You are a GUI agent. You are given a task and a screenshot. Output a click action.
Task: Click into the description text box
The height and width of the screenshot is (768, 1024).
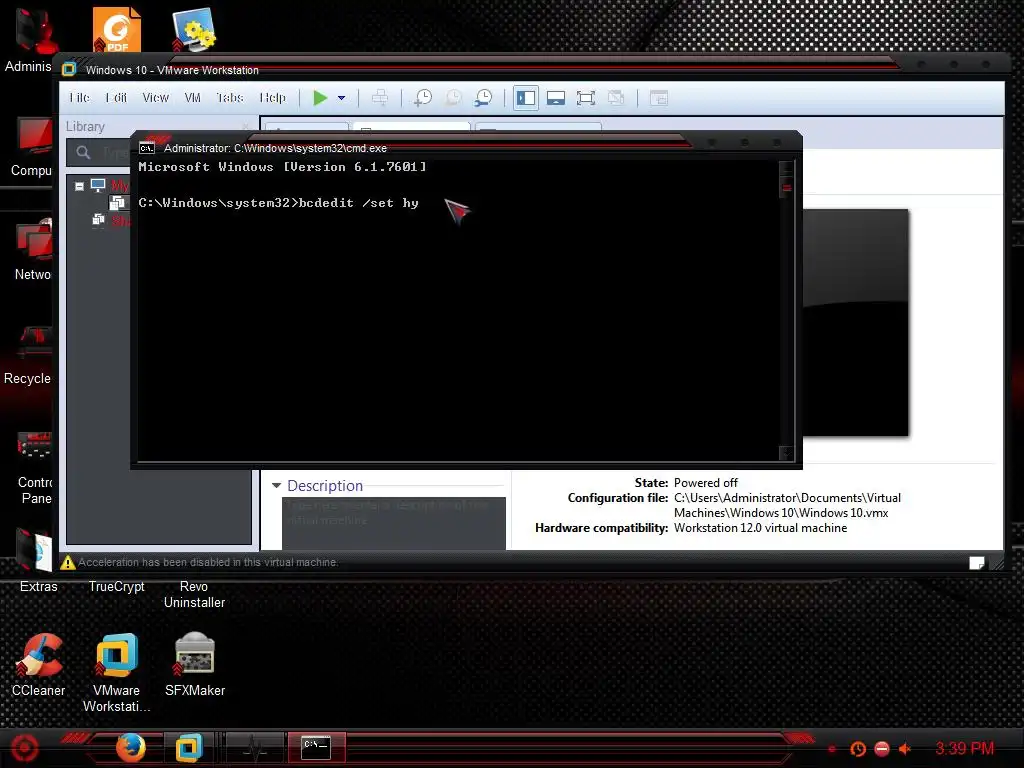click(x=394, y=523)
